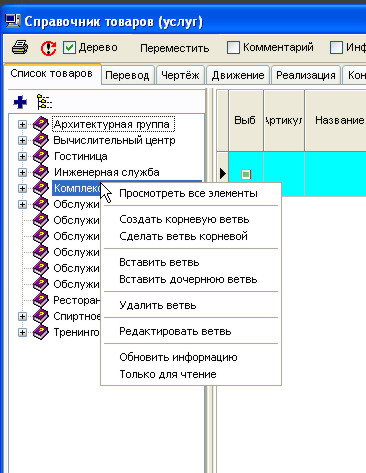Expand the Гостиница branch
The height and width of the screenshot is (473, 366).
coord(22,157)
